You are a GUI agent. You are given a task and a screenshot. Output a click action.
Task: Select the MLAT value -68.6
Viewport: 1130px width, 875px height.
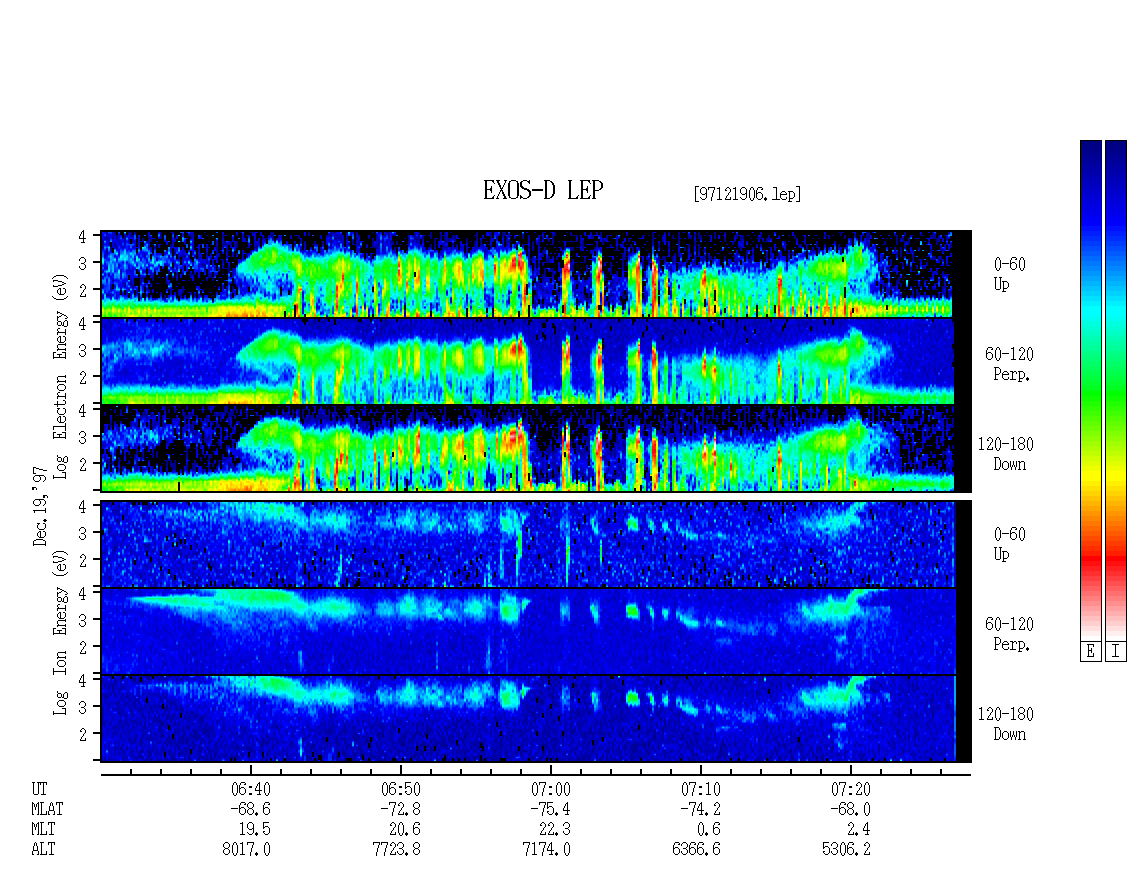point(251,809)
